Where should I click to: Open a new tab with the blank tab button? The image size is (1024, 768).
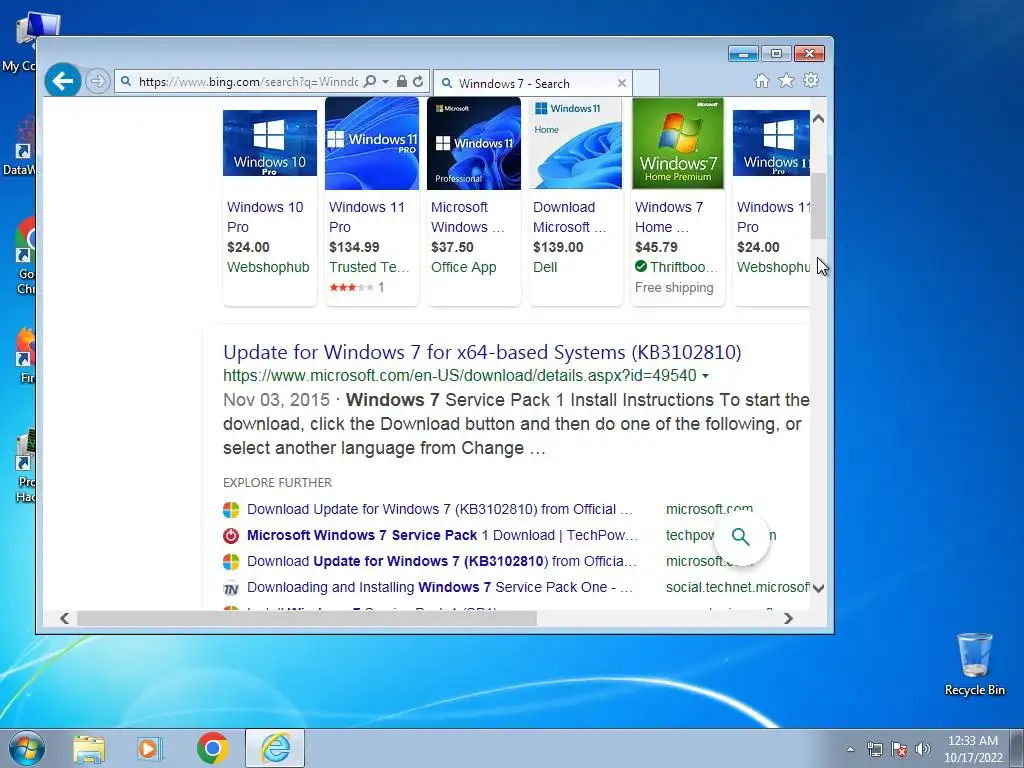tap(646, 83)
